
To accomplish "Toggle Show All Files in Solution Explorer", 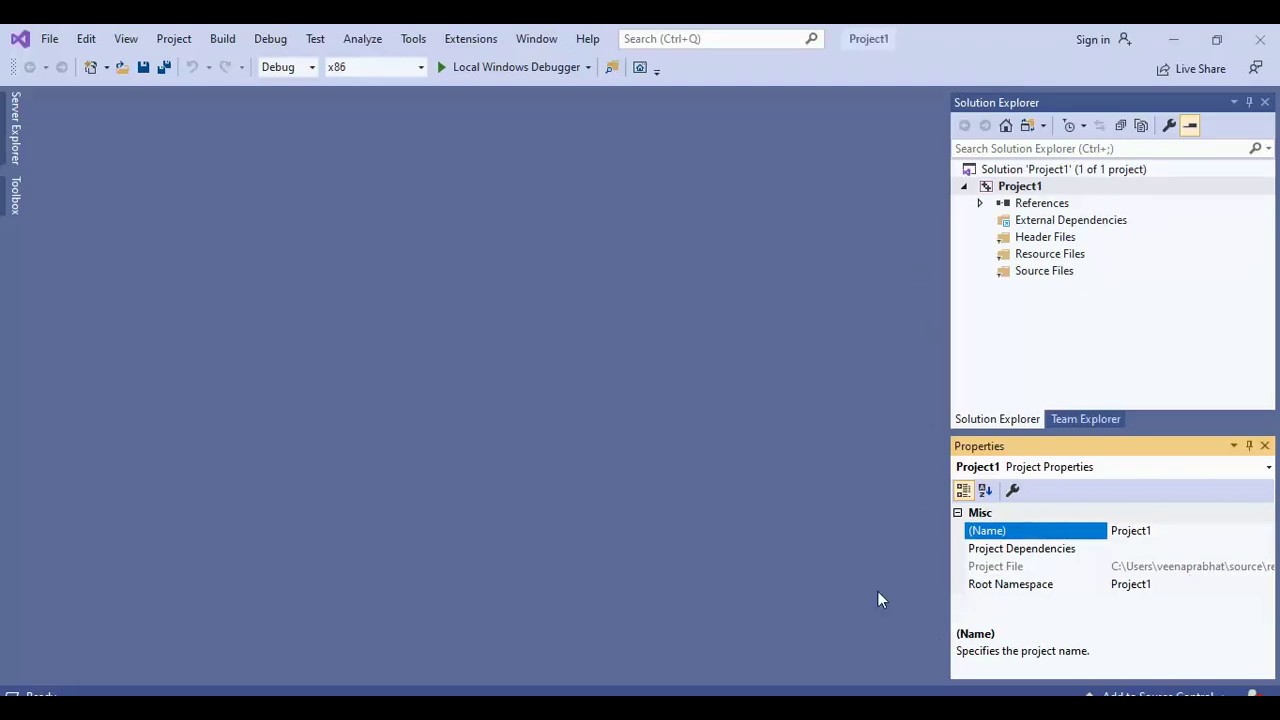I will (x=1141, y=125).
